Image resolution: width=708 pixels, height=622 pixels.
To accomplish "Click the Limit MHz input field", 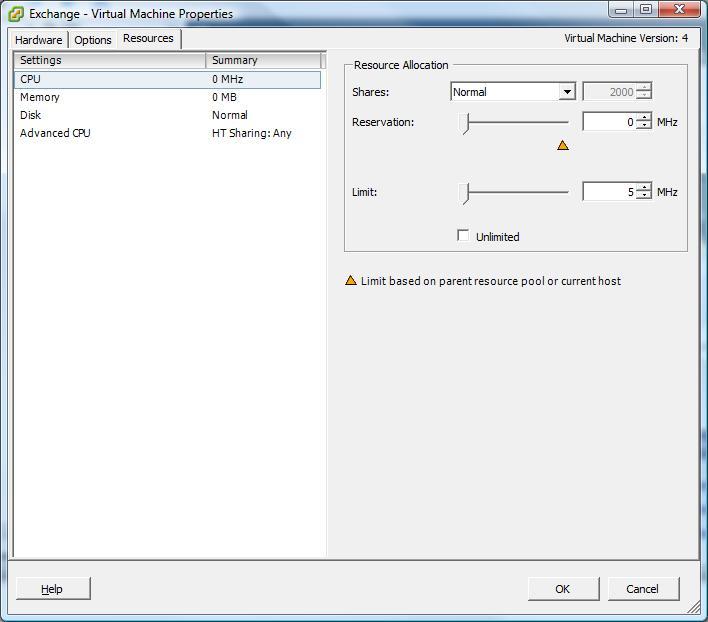I will [x=608, y=192].
